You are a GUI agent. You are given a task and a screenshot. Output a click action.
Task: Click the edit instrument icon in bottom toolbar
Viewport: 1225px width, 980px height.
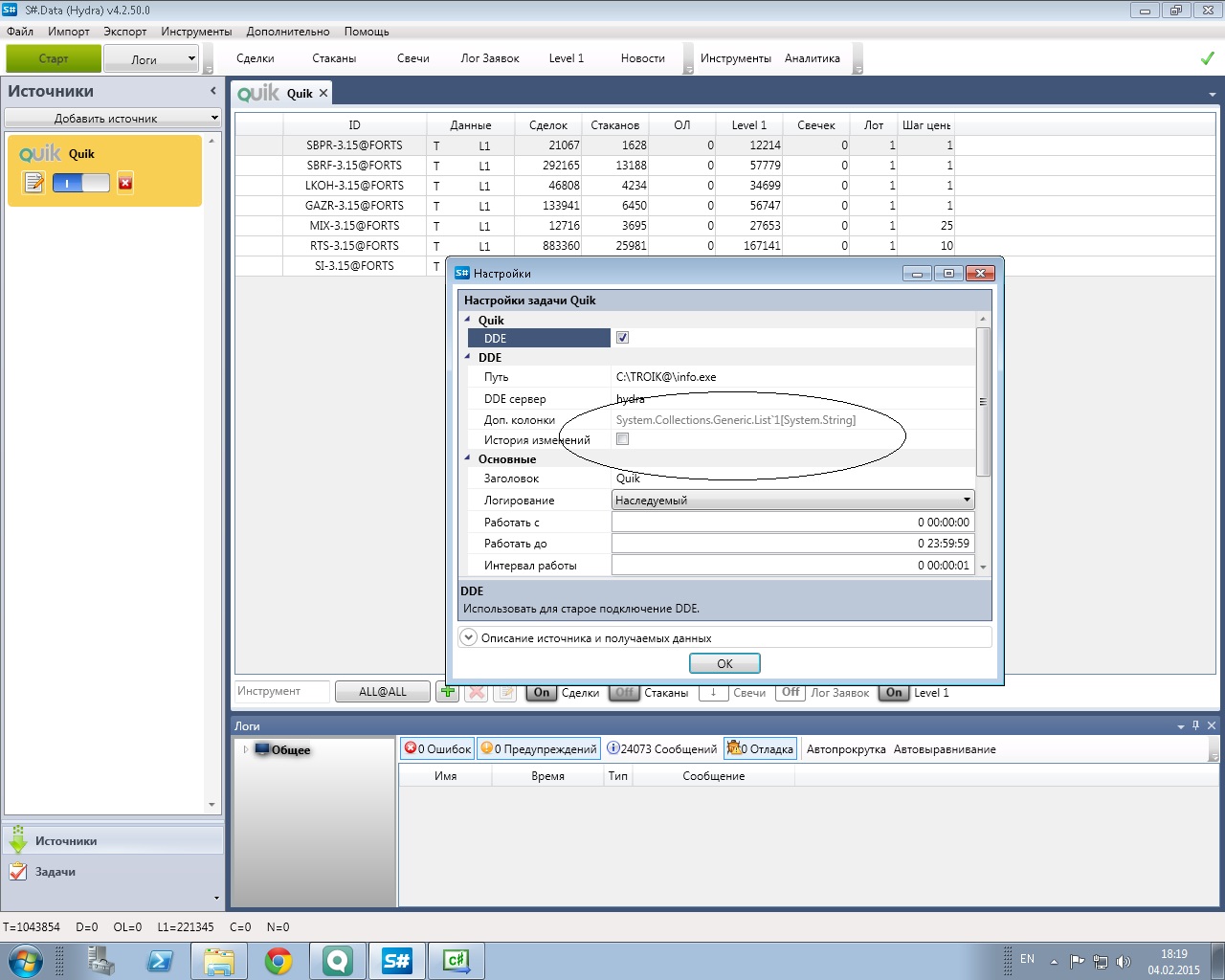pos(505,692)
